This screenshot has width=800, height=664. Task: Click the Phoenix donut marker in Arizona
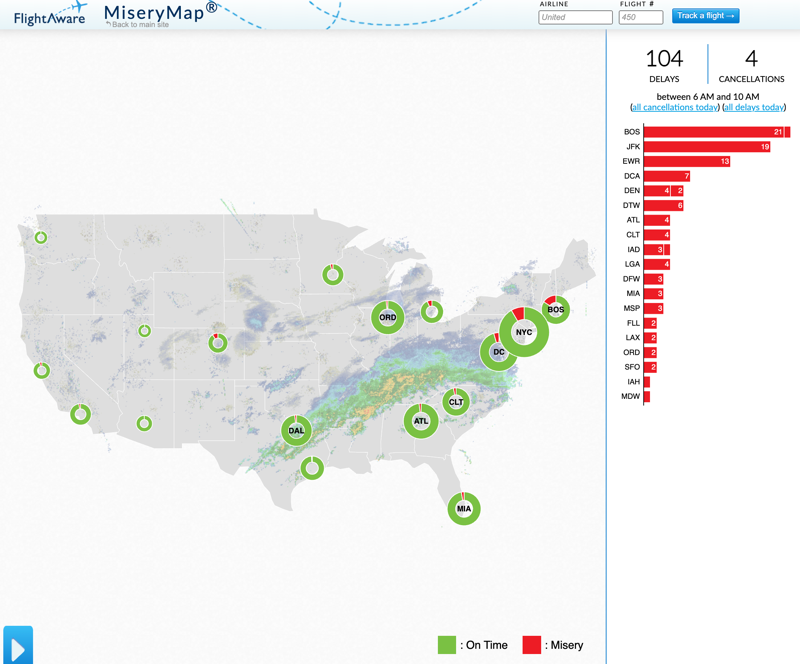(x=144, y=423)
